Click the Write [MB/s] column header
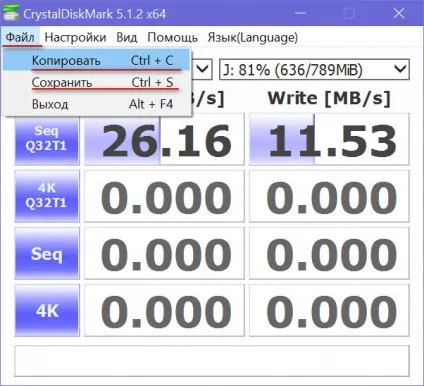This screenshot has height=386, width=424. point(329,98)
